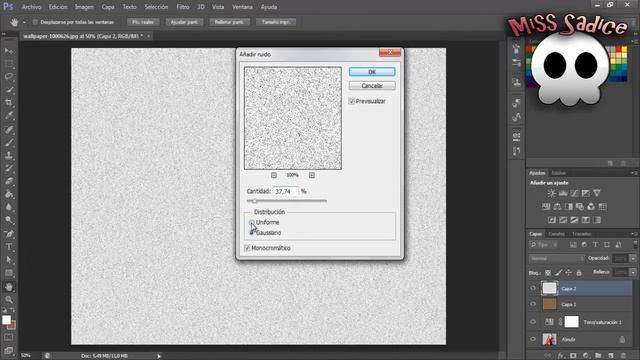Click Cancelar in the noise dialog
The height and width of the screenshot is (360, 640).
coord(372,86)
